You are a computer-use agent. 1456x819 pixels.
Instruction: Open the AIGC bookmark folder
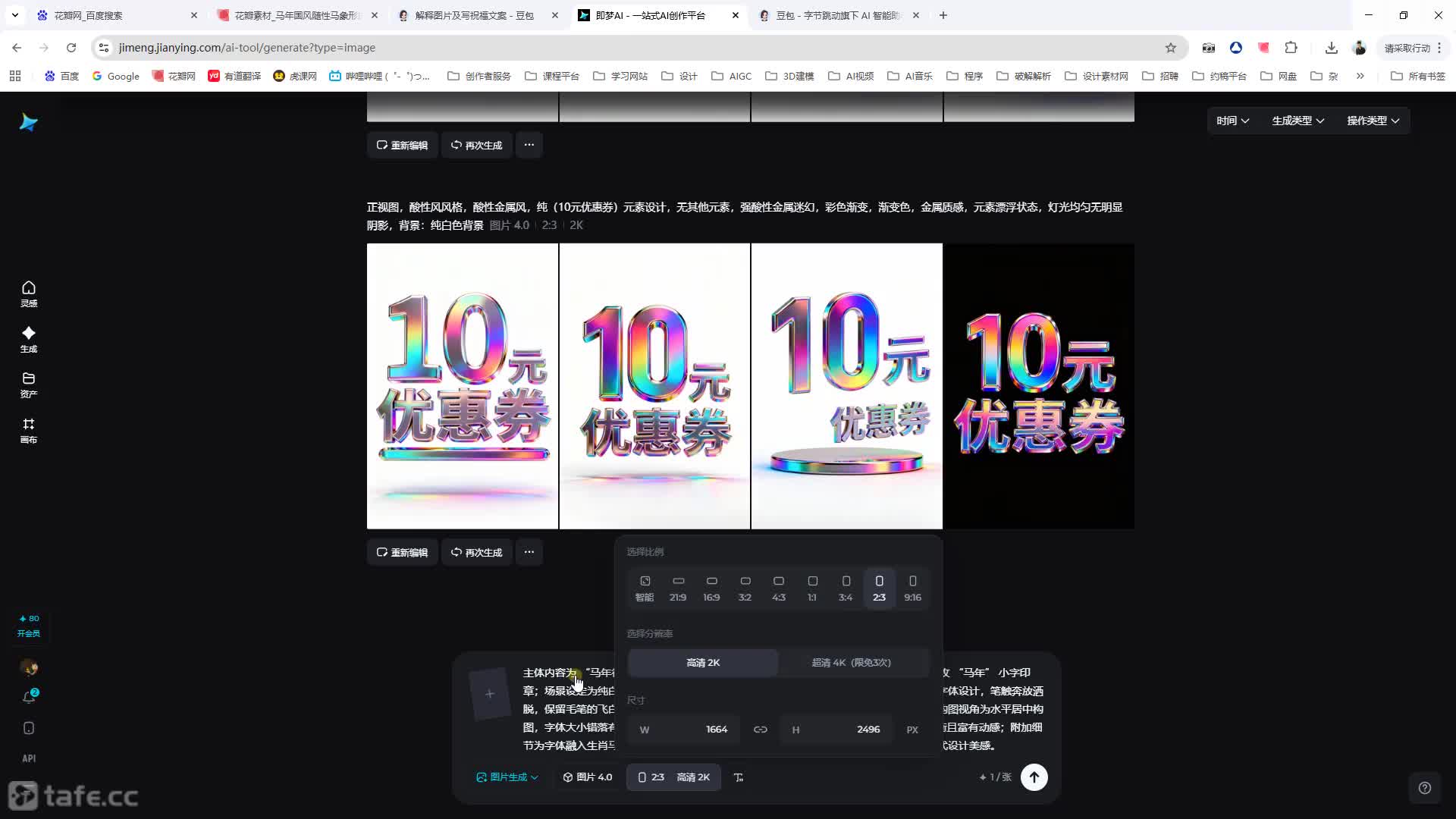[731, 76]
